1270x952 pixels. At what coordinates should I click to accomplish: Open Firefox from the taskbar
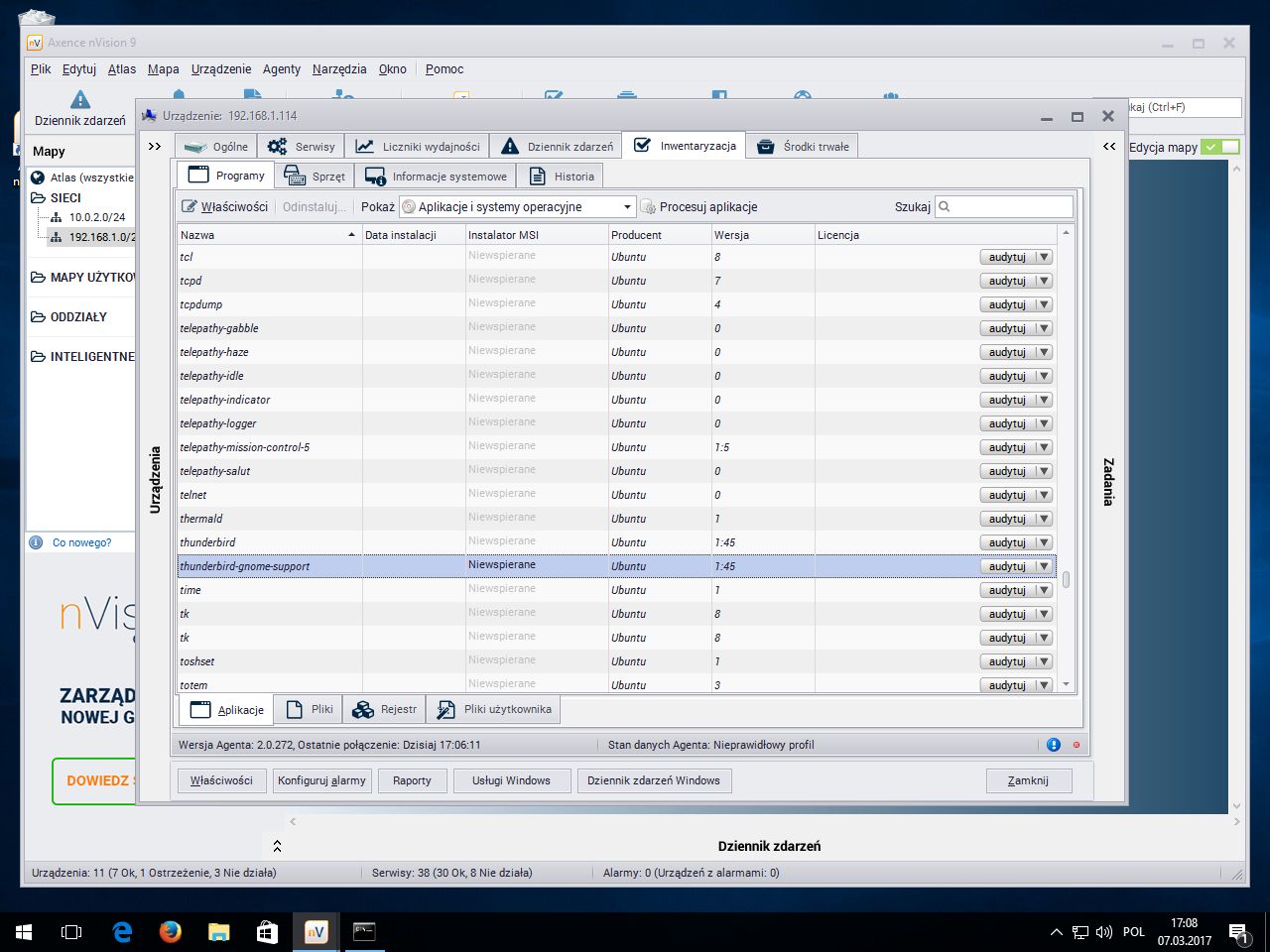(x=171, y=932)
